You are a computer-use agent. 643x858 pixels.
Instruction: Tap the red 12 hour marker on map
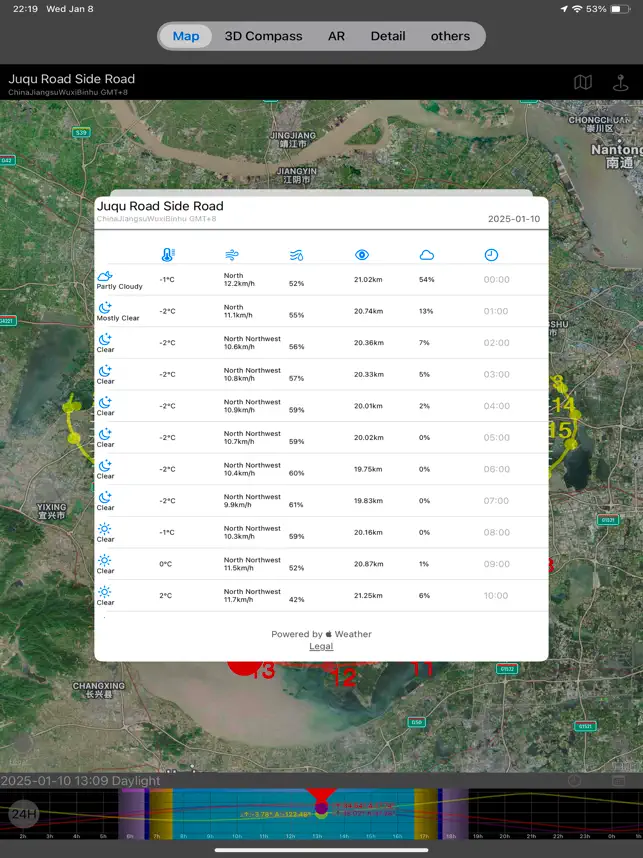click(x=344, y=677)
